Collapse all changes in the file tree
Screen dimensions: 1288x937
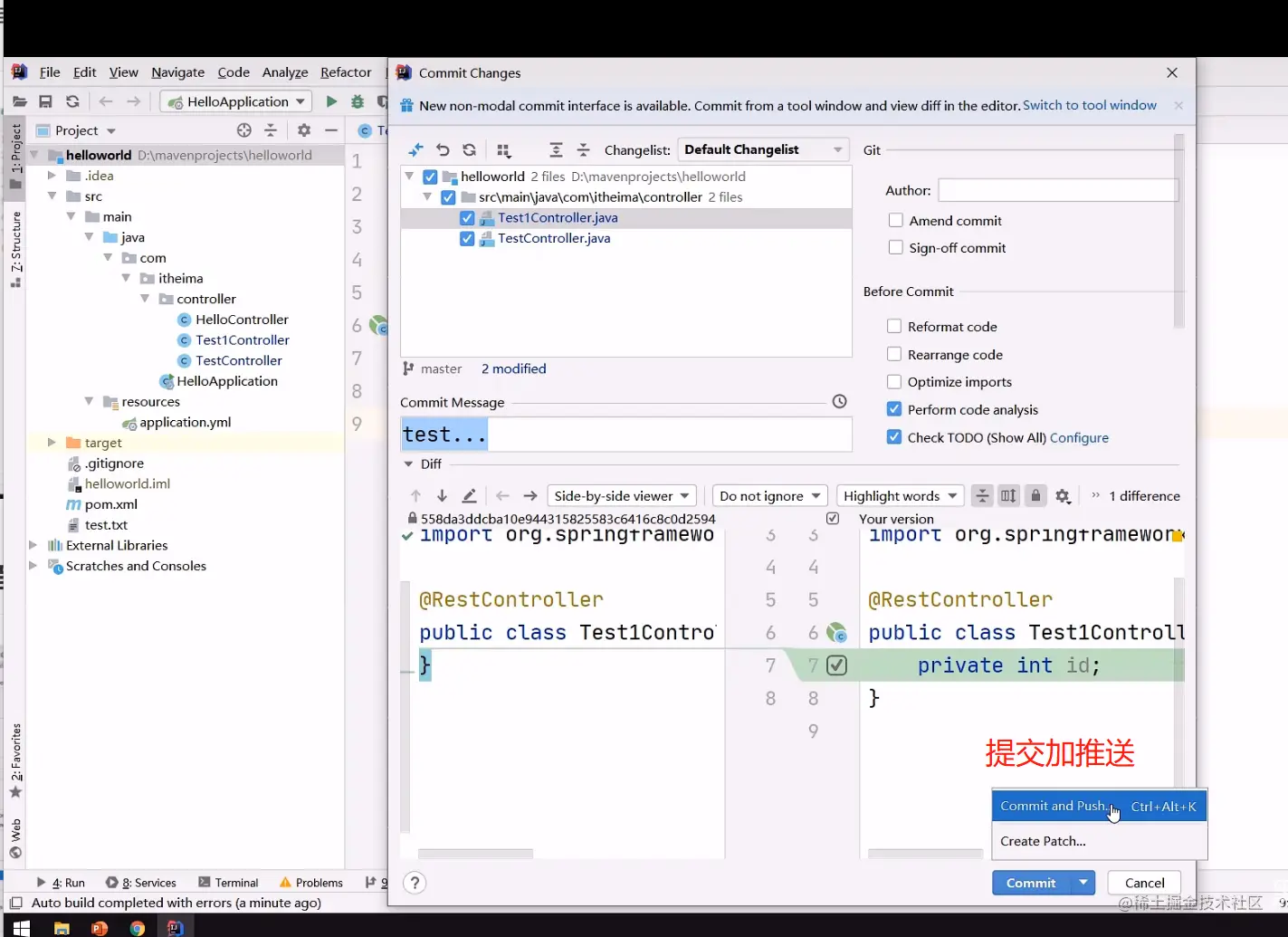[x=583, y=150]
